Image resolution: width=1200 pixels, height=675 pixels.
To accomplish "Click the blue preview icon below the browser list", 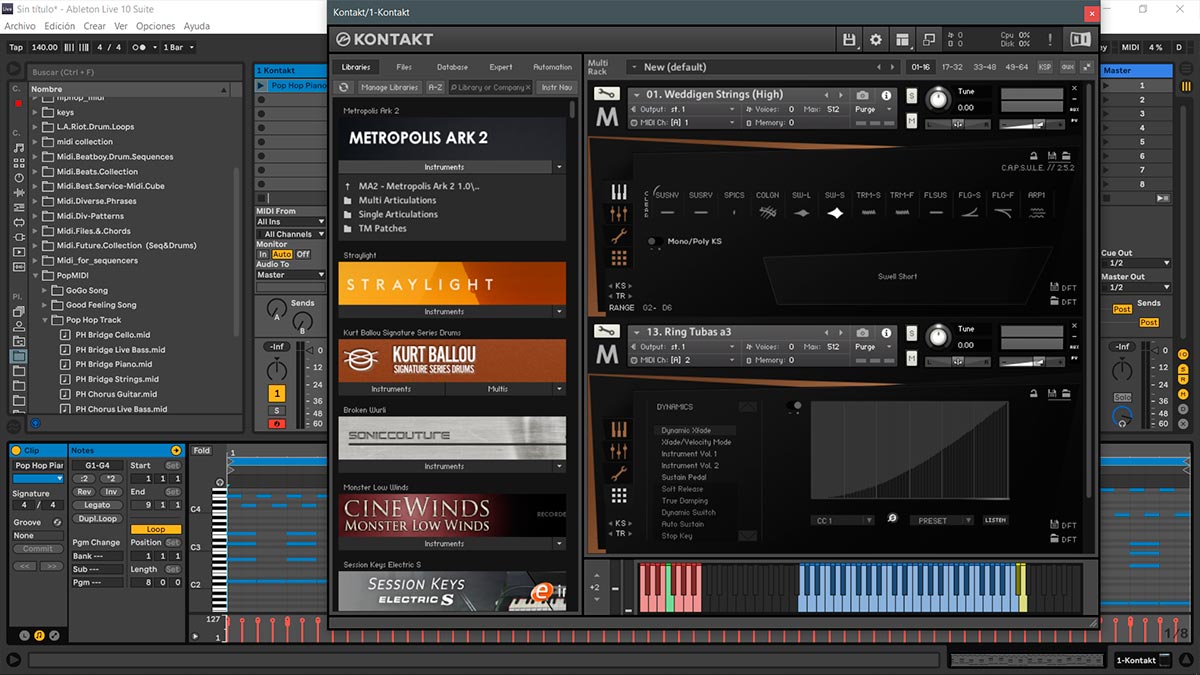I will point(35,423).
